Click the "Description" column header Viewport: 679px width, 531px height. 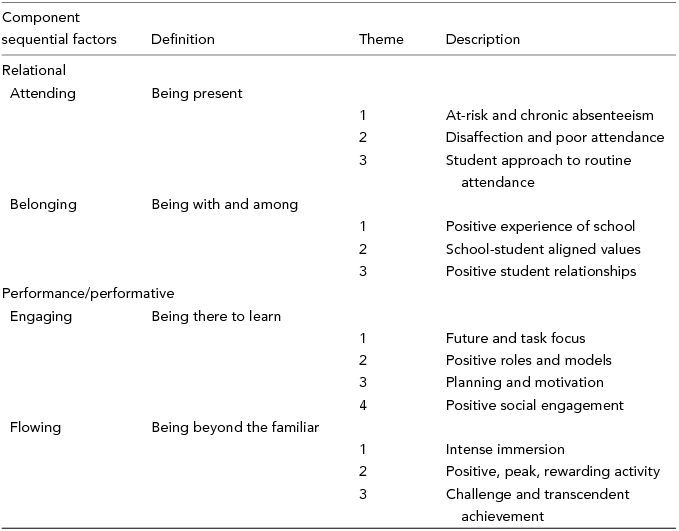pos(483,40)
